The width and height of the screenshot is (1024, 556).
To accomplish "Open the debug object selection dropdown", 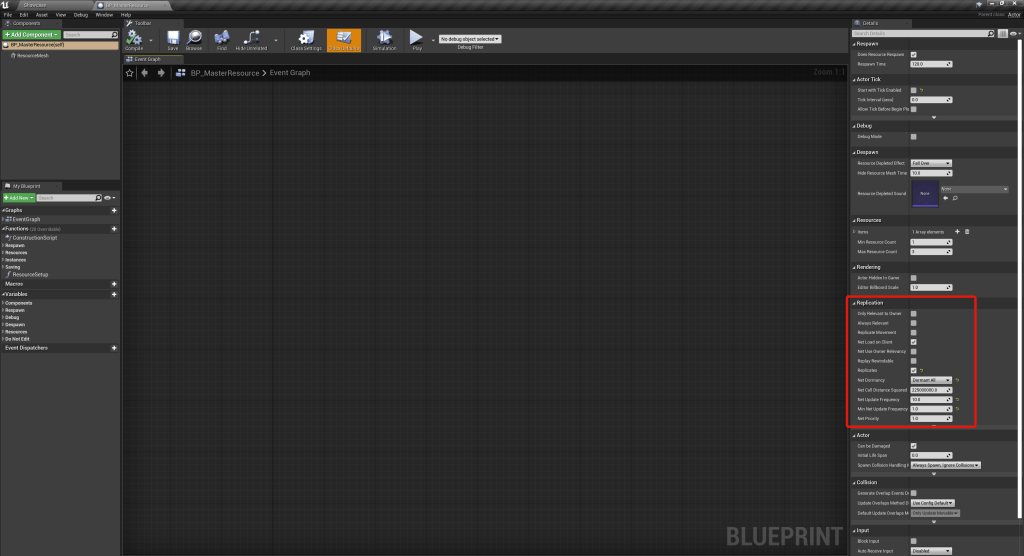I will pyautogui.click(x=470, y=39).
